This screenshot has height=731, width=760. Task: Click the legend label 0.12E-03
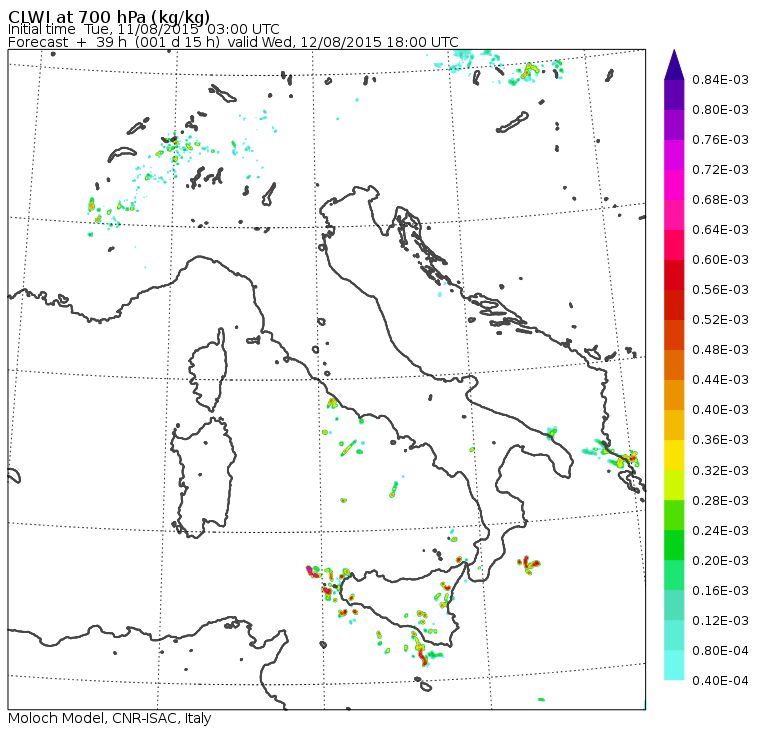pos(720,620)
